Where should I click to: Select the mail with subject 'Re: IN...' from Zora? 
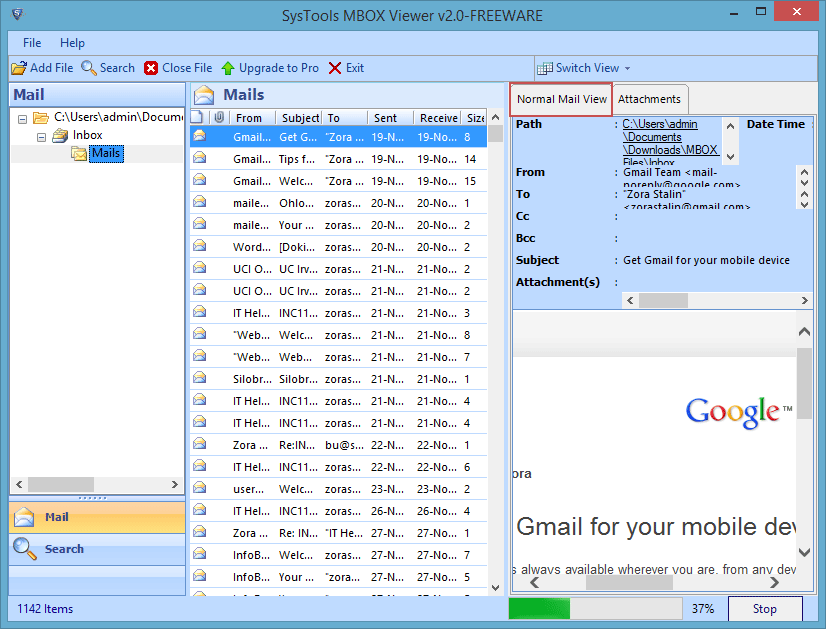pyautogui.click(x=338, y=533)
